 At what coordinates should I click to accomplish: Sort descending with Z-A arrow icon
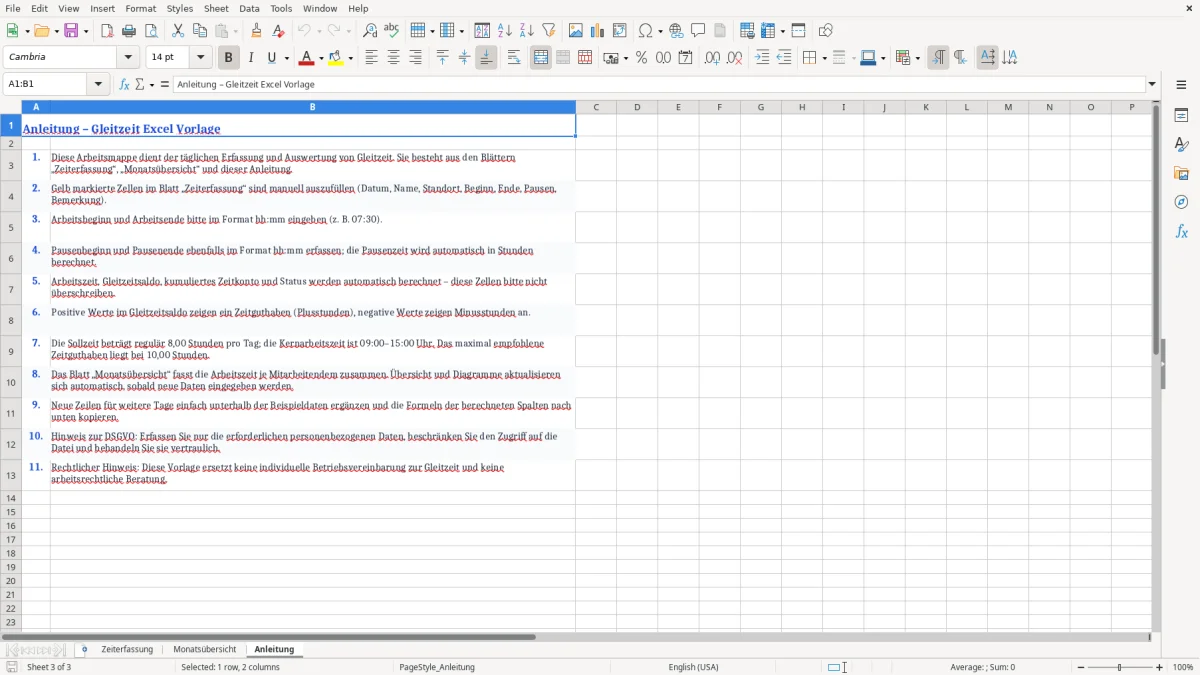(526, 31)
